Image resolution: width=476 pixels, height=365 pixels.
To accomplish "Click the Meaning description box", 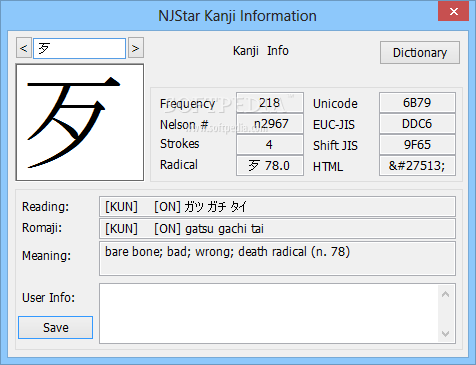I will click(277, 259).
